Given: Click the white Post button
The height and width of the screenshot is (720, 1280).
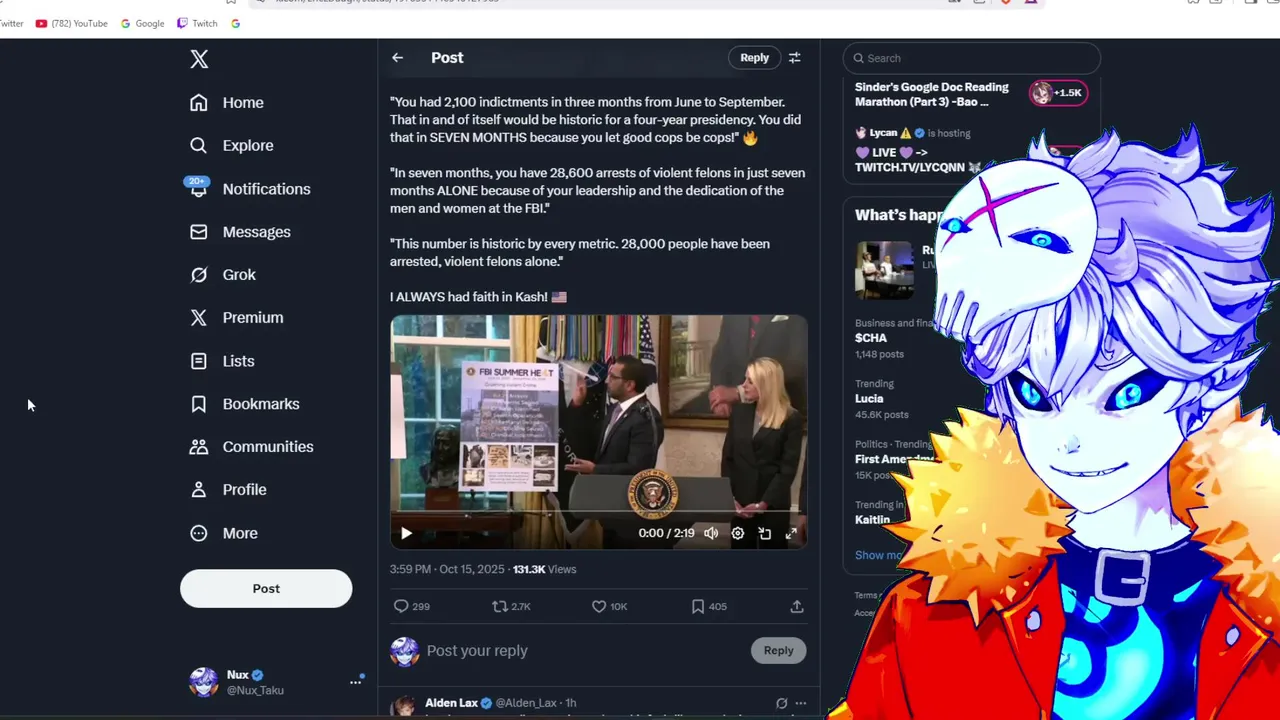Looking at the screenshot, I should pos(266,588).
